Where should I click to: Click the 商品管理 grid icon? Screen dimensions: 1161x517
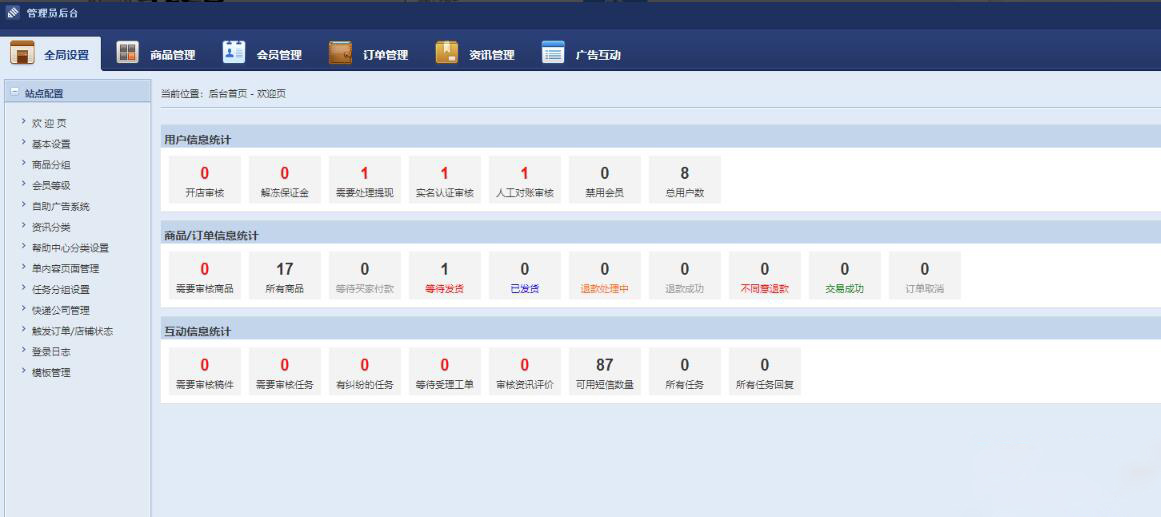[x=127, y=54]
